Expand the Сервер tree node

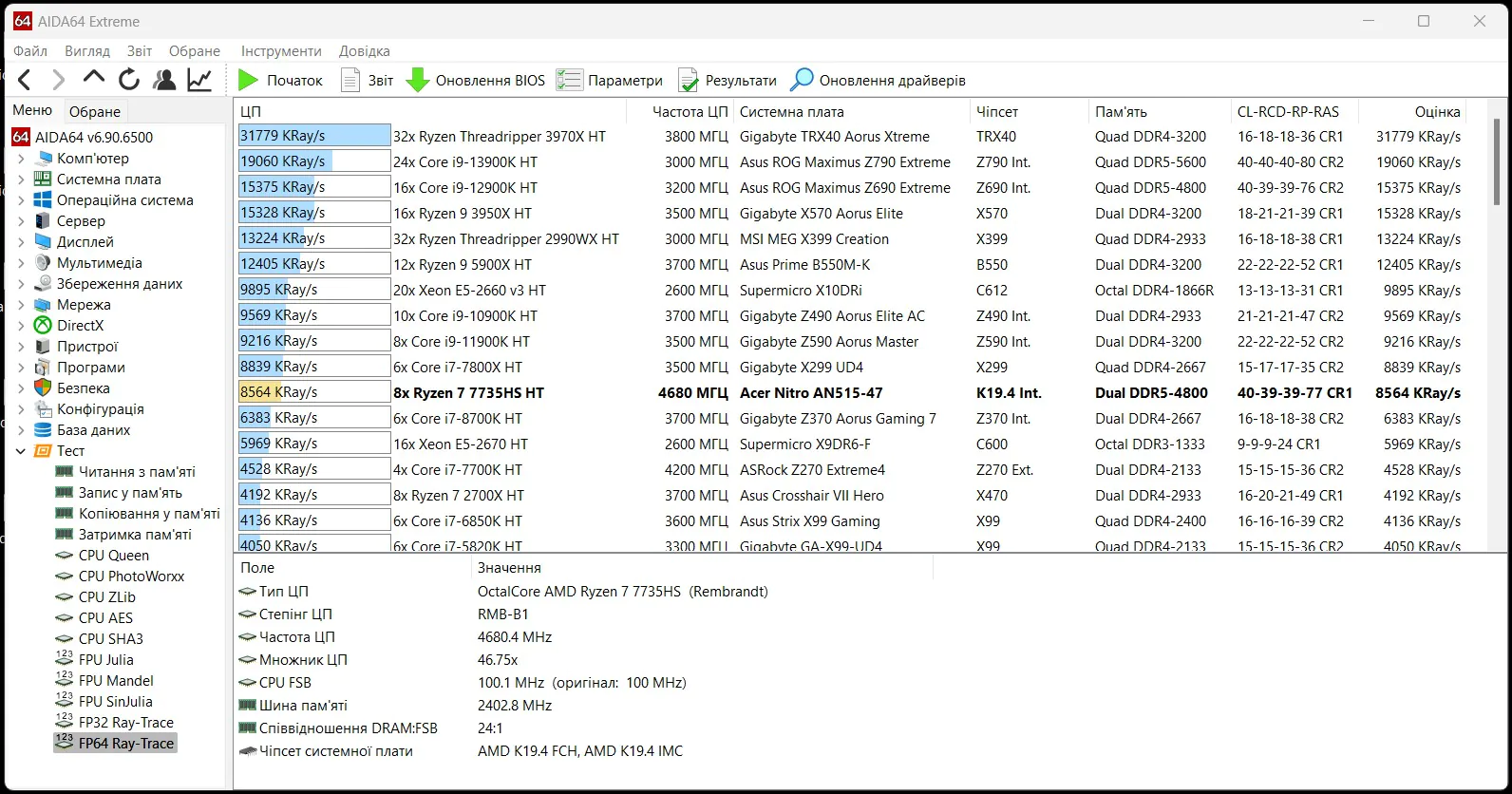21,221
